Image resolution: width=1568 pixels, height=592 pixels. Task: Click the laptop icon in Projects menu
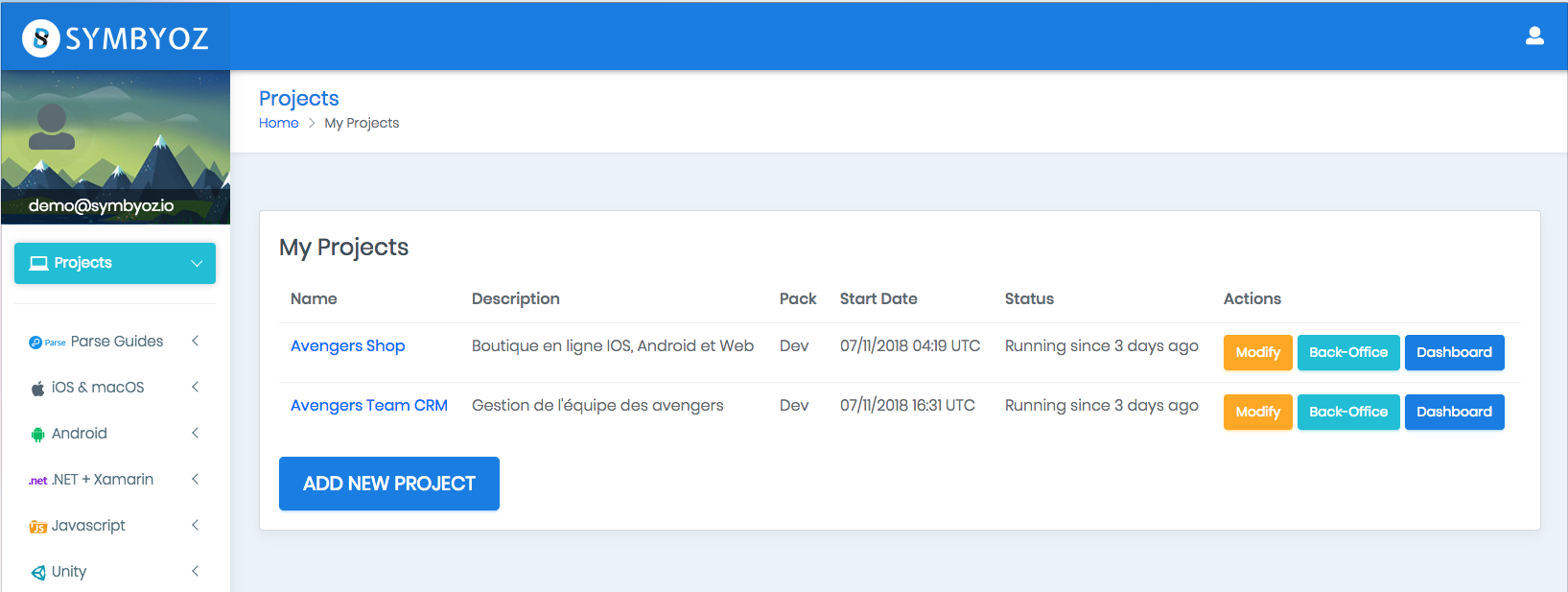[x=38, y=263]
